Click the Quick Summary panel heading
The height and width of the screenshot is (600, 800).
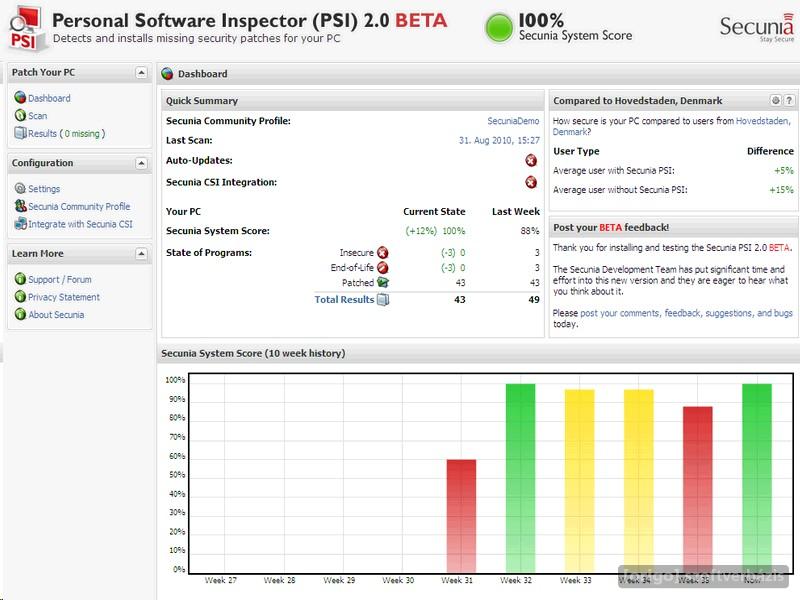202,101
